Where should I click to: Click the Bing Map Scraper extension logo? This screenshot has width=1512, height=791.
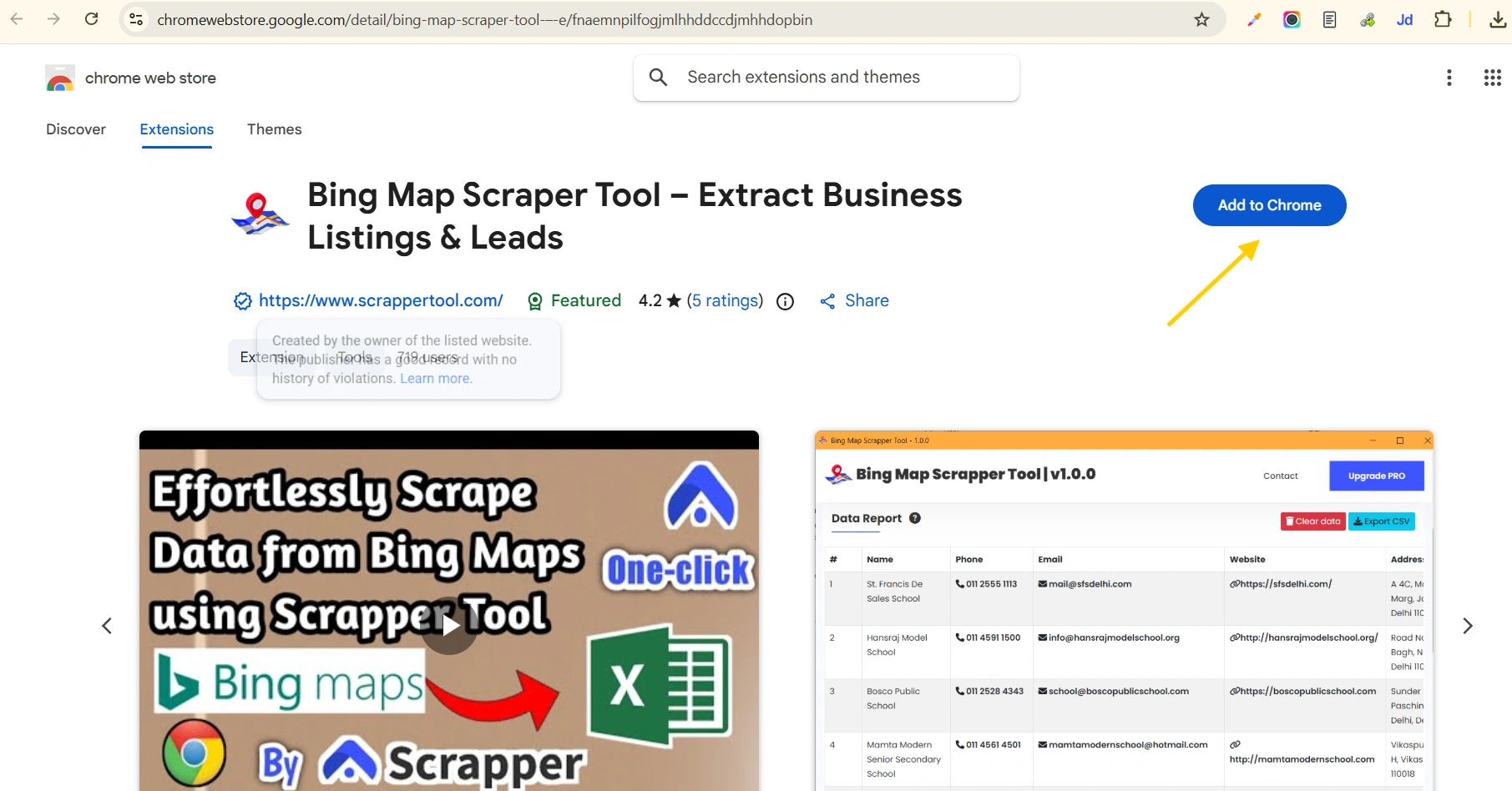[x=260, y=214]
